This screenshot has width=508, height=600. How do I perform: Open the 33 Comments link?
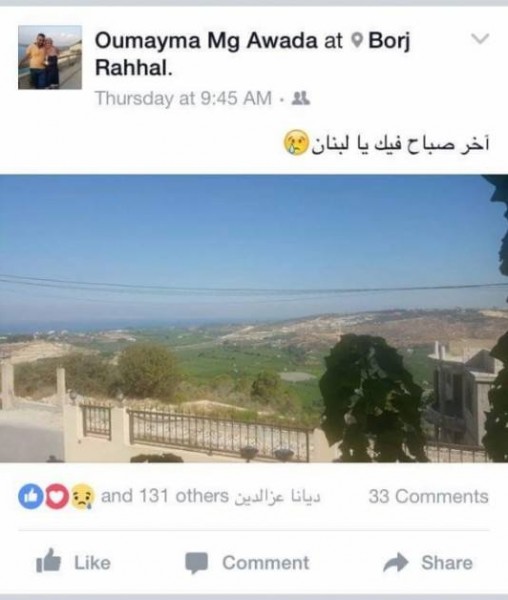pyautogui.click(x=428, y=496)
